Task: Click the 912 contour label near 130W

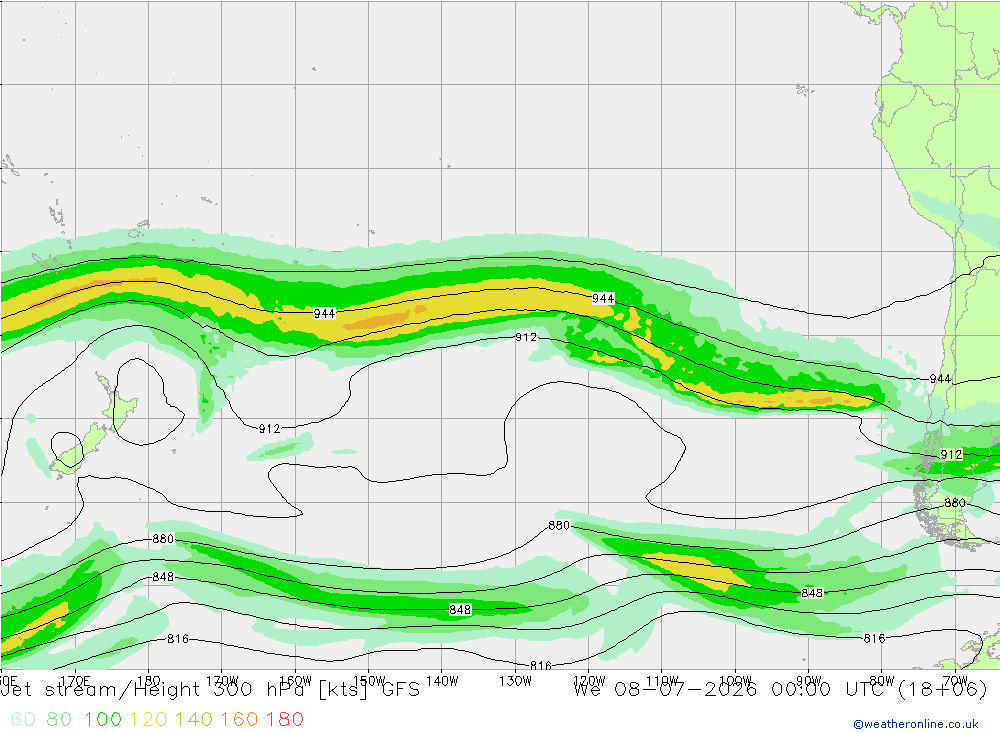Action: pyautogui.click(x=526, y=337)
